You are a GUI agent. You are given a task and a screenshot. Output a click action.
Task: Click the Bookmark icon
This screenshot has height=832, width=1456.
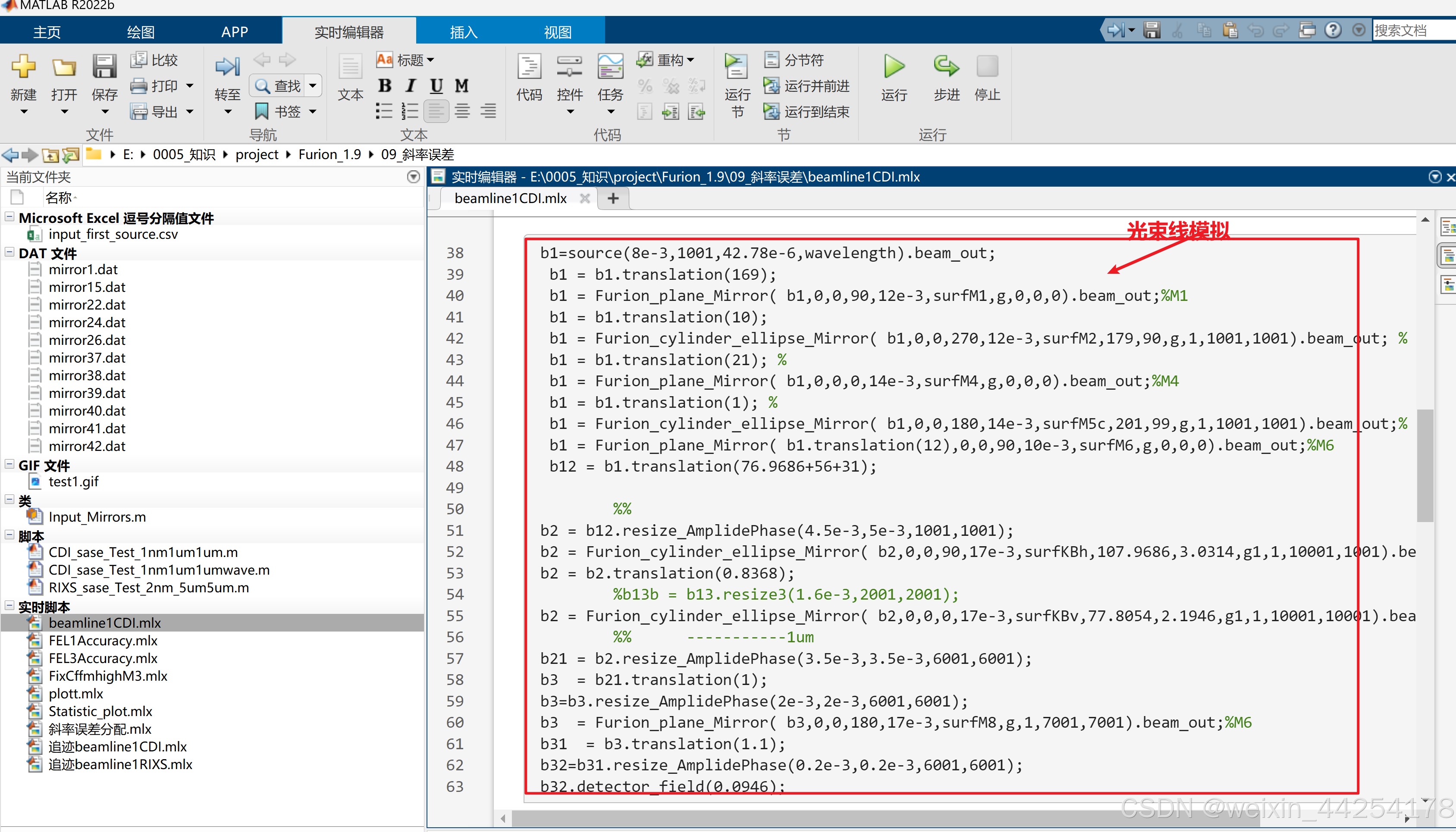pos(262,111)
